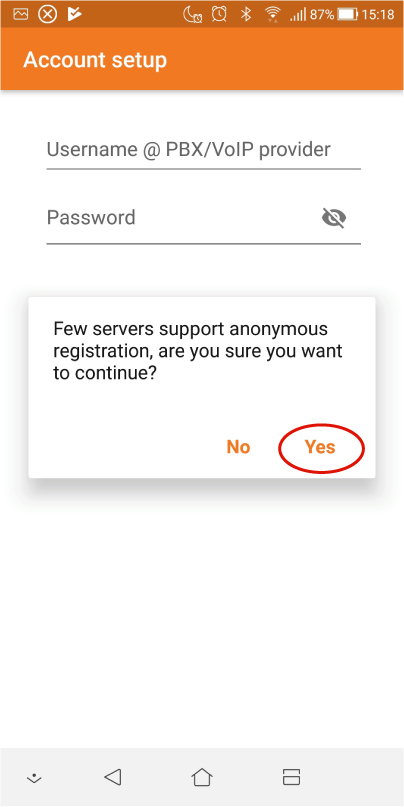Image resolution: width=404 pixels, height=807 pixels.
Task: Tap the Android back navigation icon
Action: pyautogui.click(x=113, y=777)
